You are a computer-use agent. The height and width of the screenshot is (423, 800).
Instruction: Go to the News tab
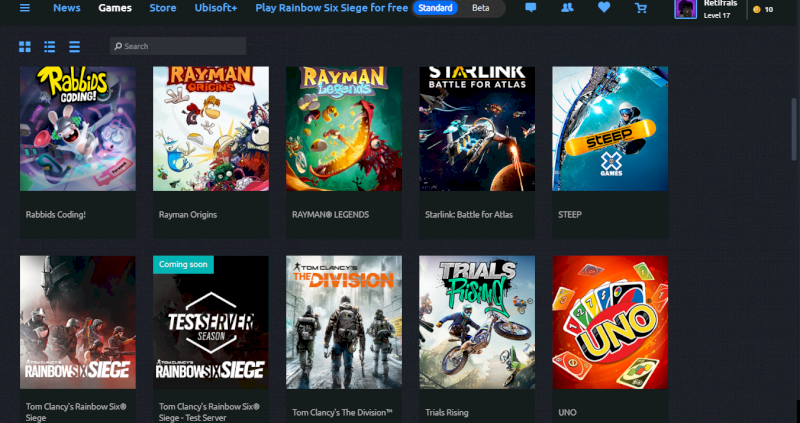(67, 8)
